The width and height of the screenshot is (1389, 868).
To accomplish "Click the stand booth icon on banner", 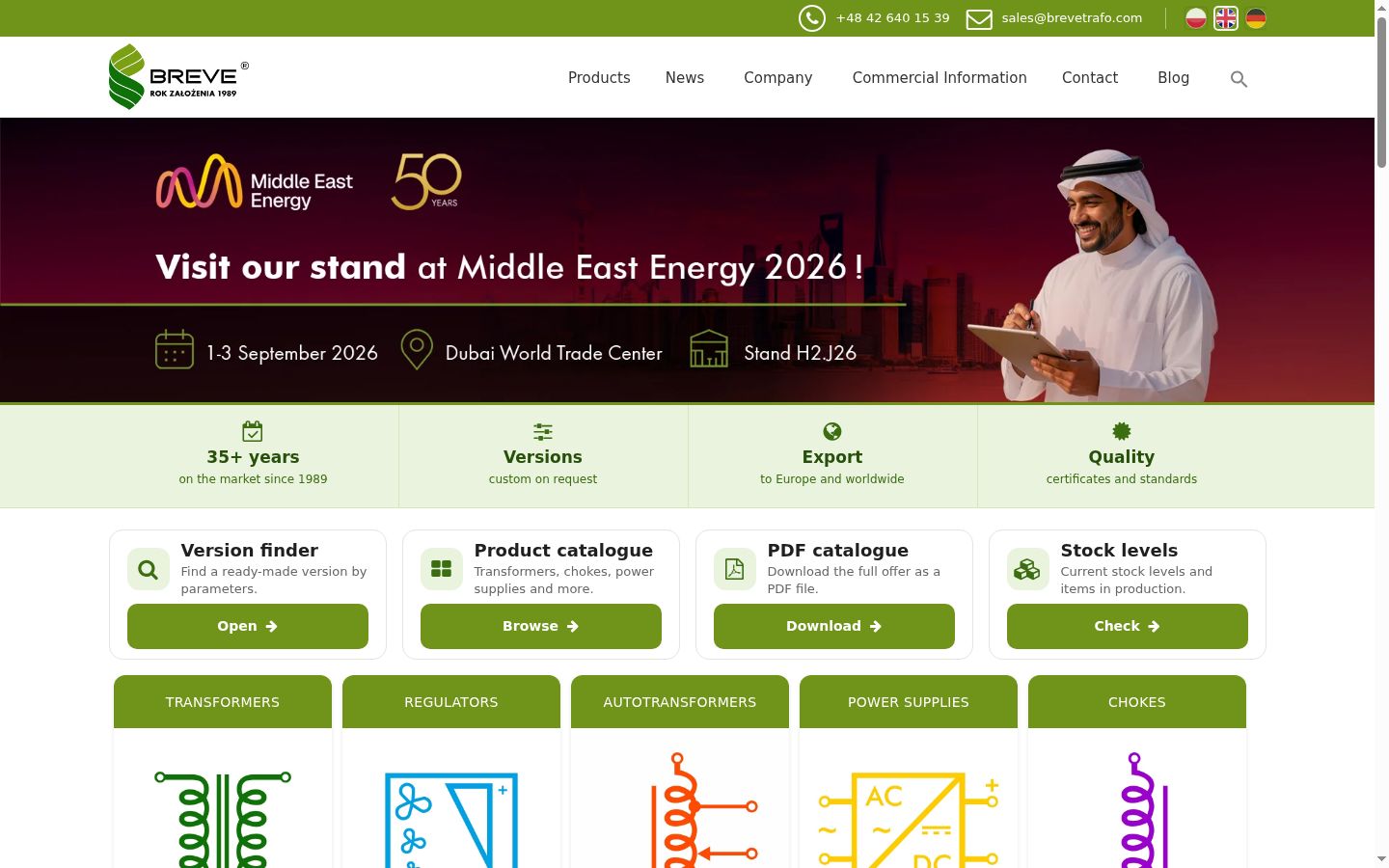I will pos(709,349).
